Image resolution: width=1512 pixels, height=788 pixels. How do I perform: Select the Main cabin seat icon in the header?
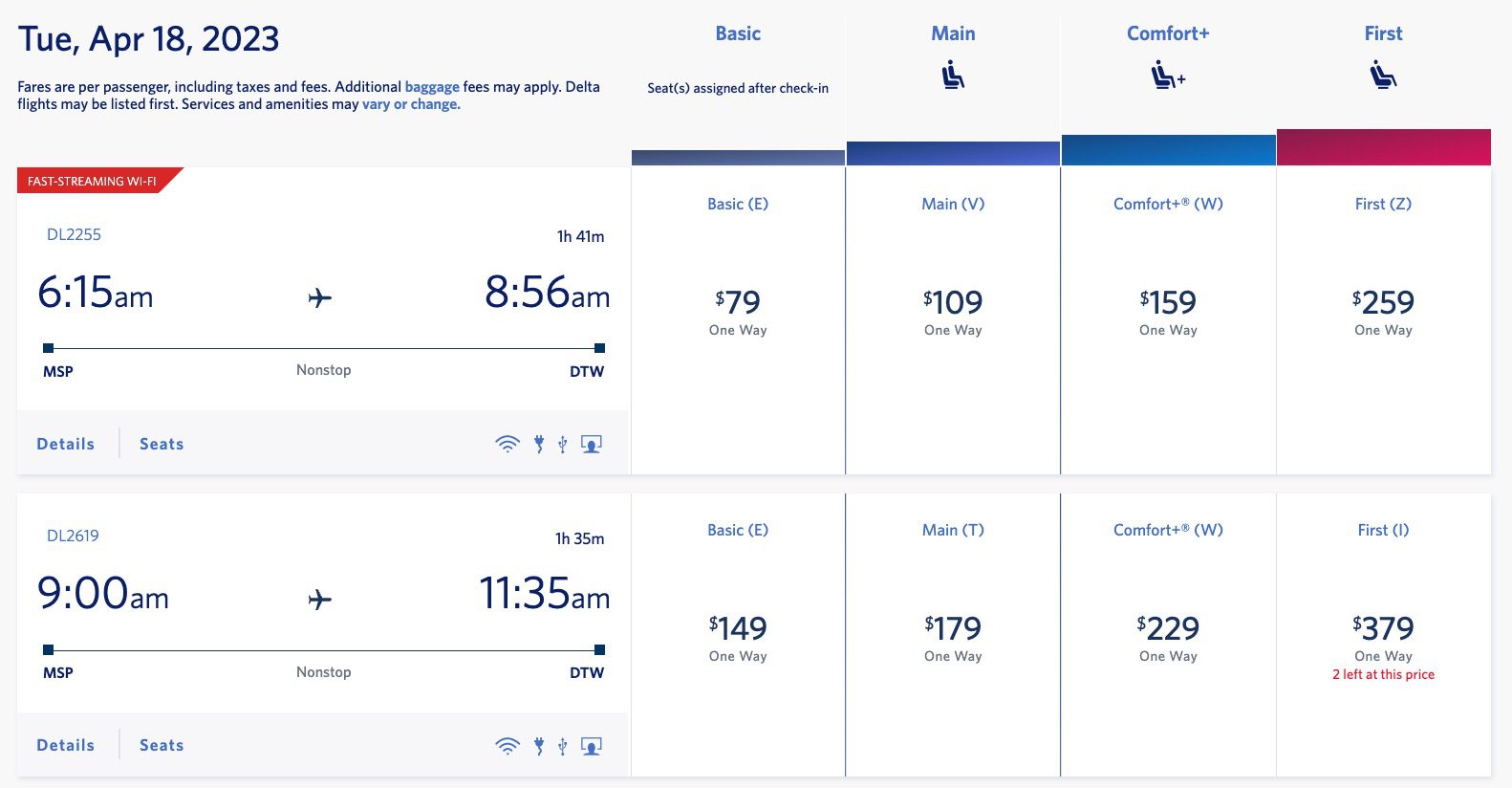point(952,73)
